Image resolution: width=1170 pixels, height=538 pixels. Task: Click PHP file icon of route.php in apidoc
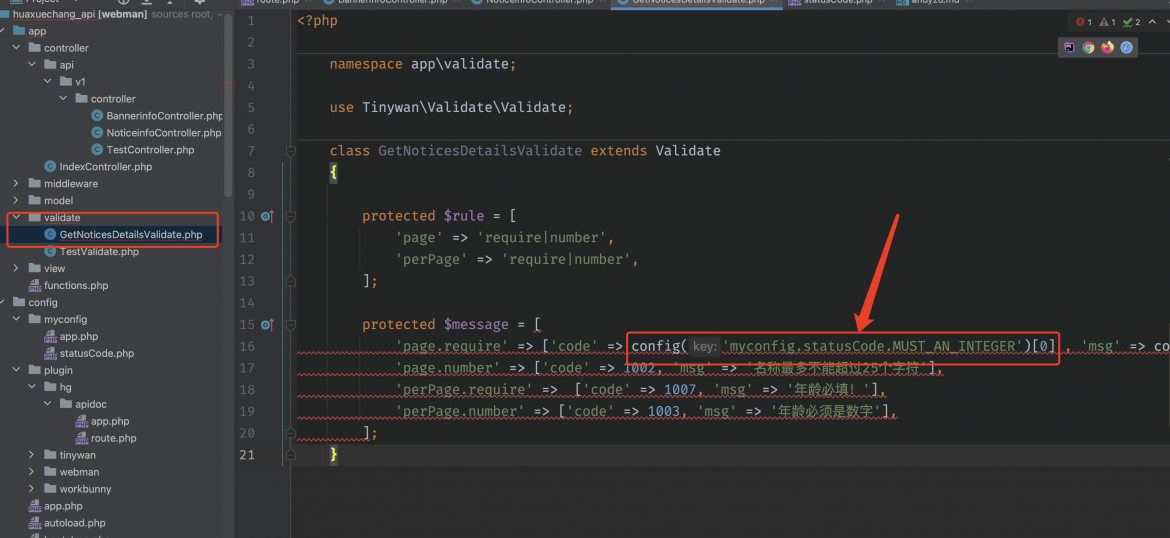81,439
